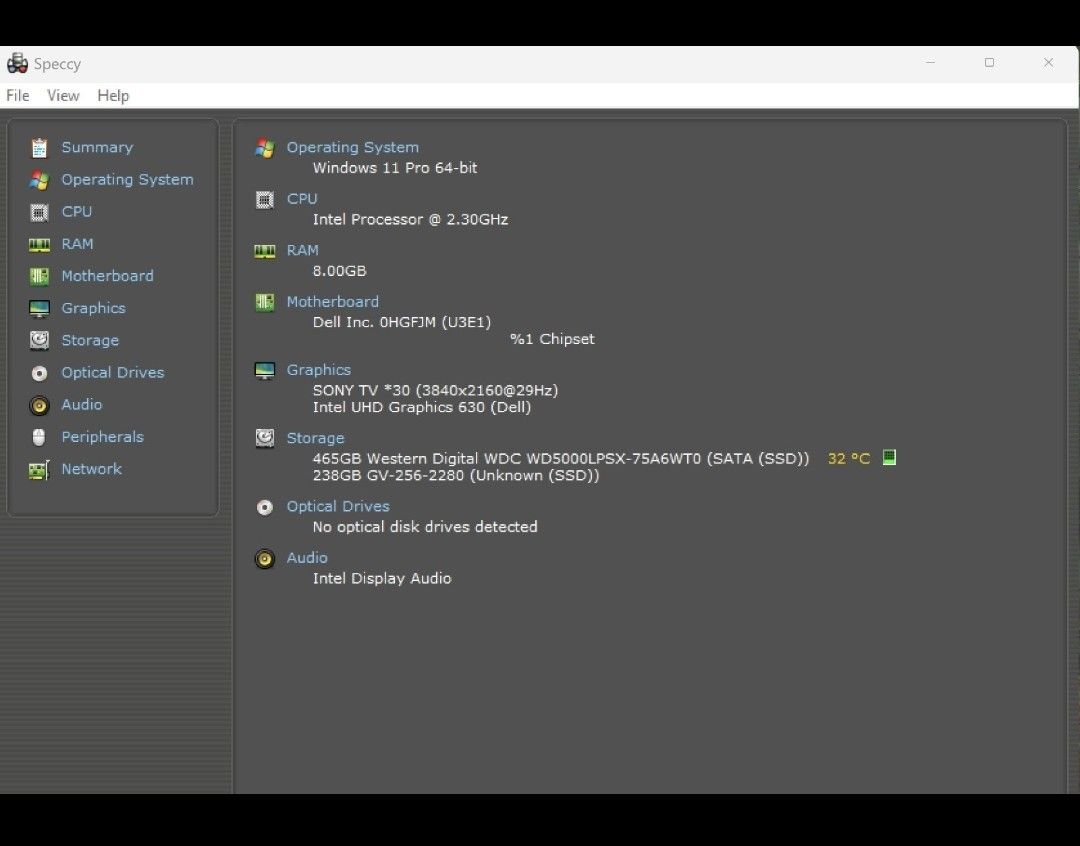
Task: Click the Audio speaker icon in sidebar
Action: pyautogui.click(x=39, y=405)
